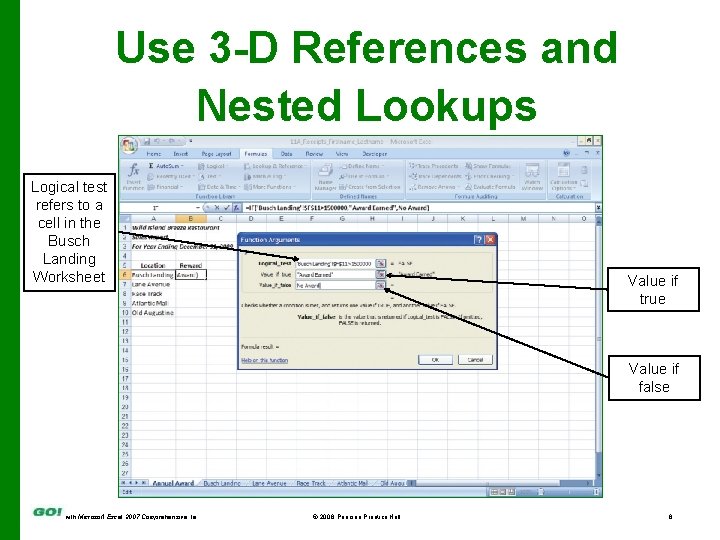The width and height of the screenshot is (720, 540).
Task: Select the Annual Award sheet tab
Action: [173, 483]
